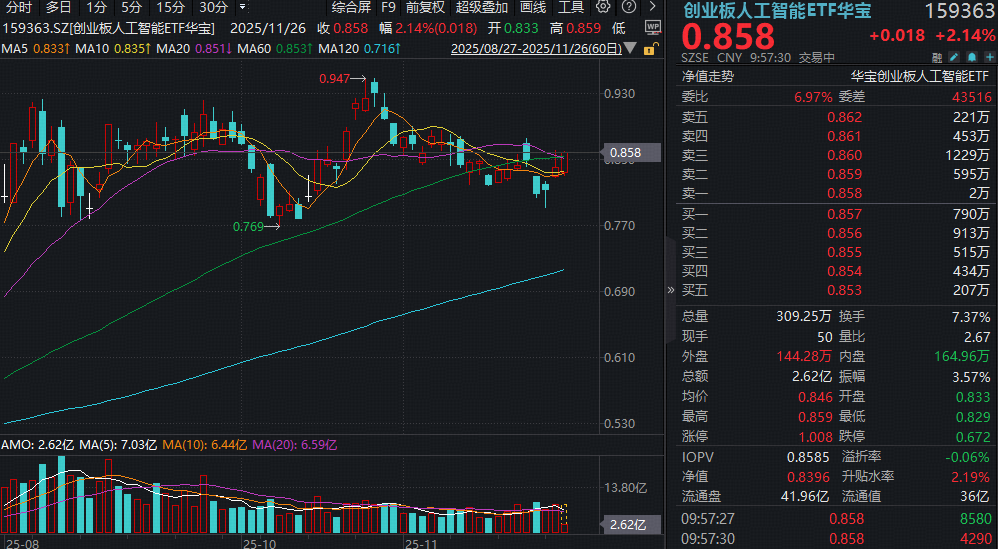Viewport: 998px width, 549px height.
Task: Click the pencil note icon
Action: click(x=954, y=57)
